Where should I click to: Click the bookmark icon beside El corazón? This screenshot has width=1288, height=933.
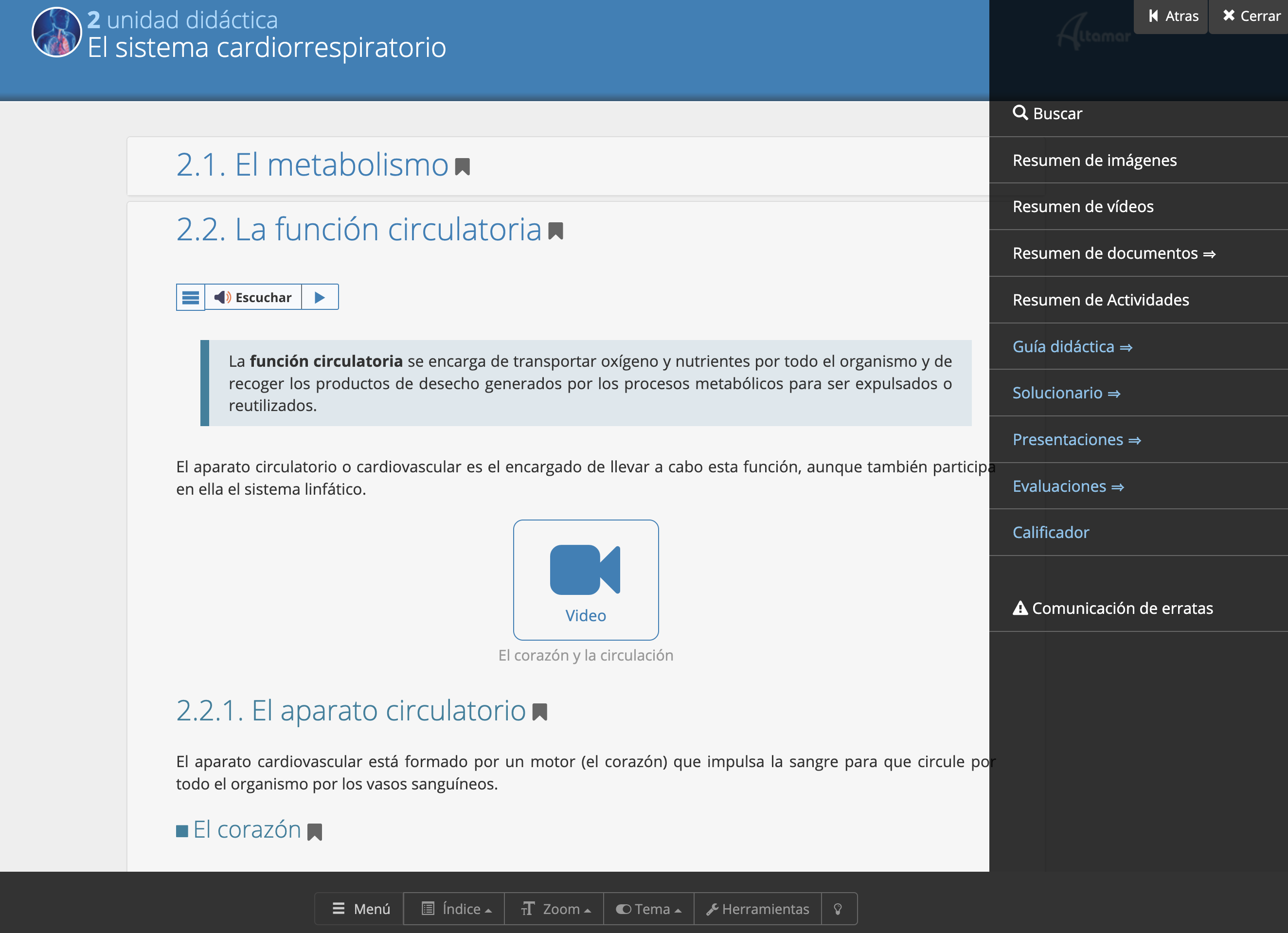(x=315, y=832)
